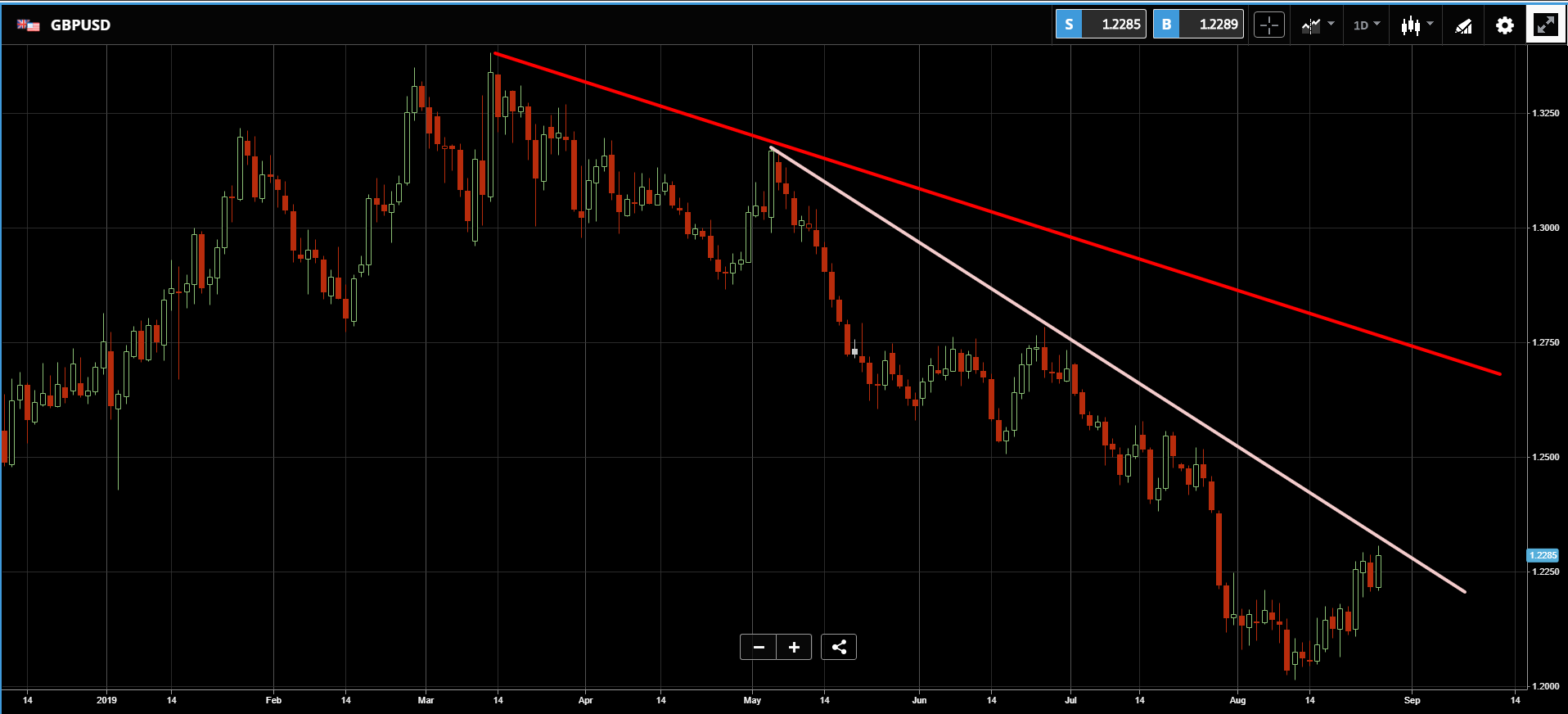Viewport: 1568px width, 714px height.
Task: Click the Mar label on time axis
Action: [426, 700]
